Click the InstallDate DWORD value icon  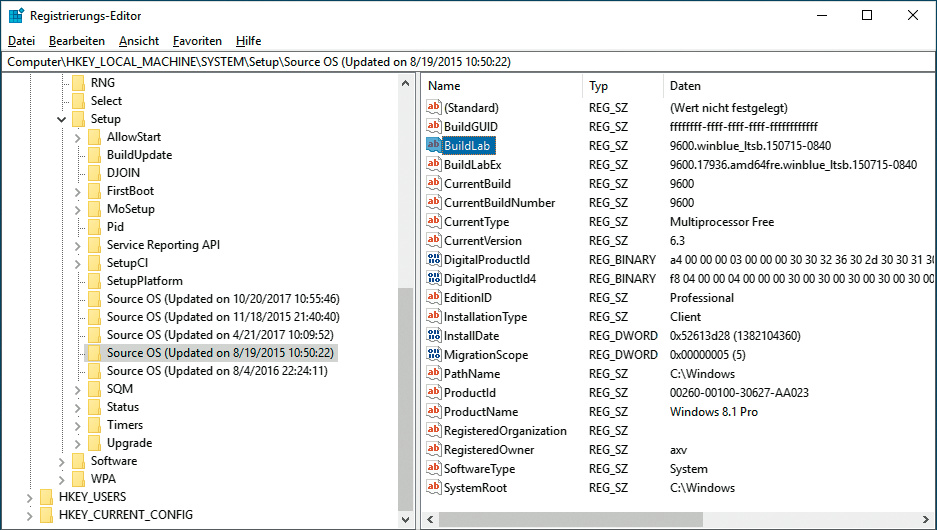(x=434, y=336)
